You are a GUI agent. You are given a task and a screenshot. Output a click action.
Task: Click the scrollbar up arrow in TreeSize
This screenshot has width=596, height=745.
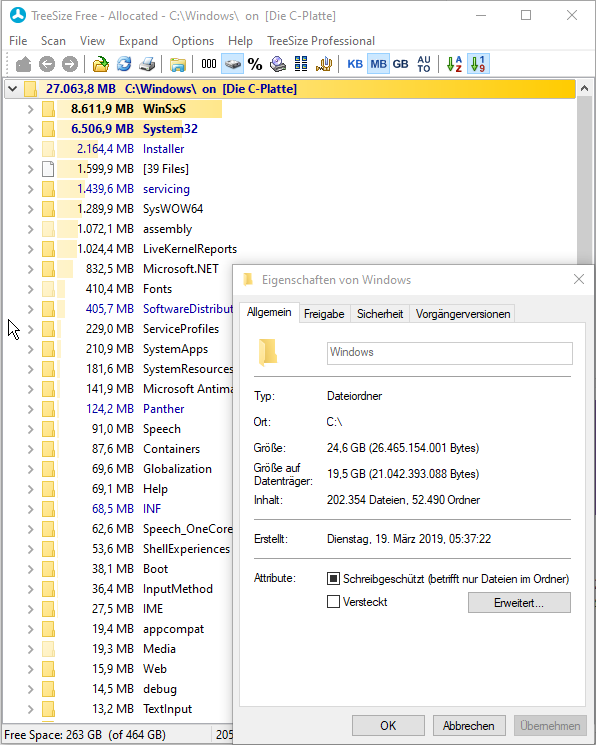pyautogui.click(x=585, y=89)
